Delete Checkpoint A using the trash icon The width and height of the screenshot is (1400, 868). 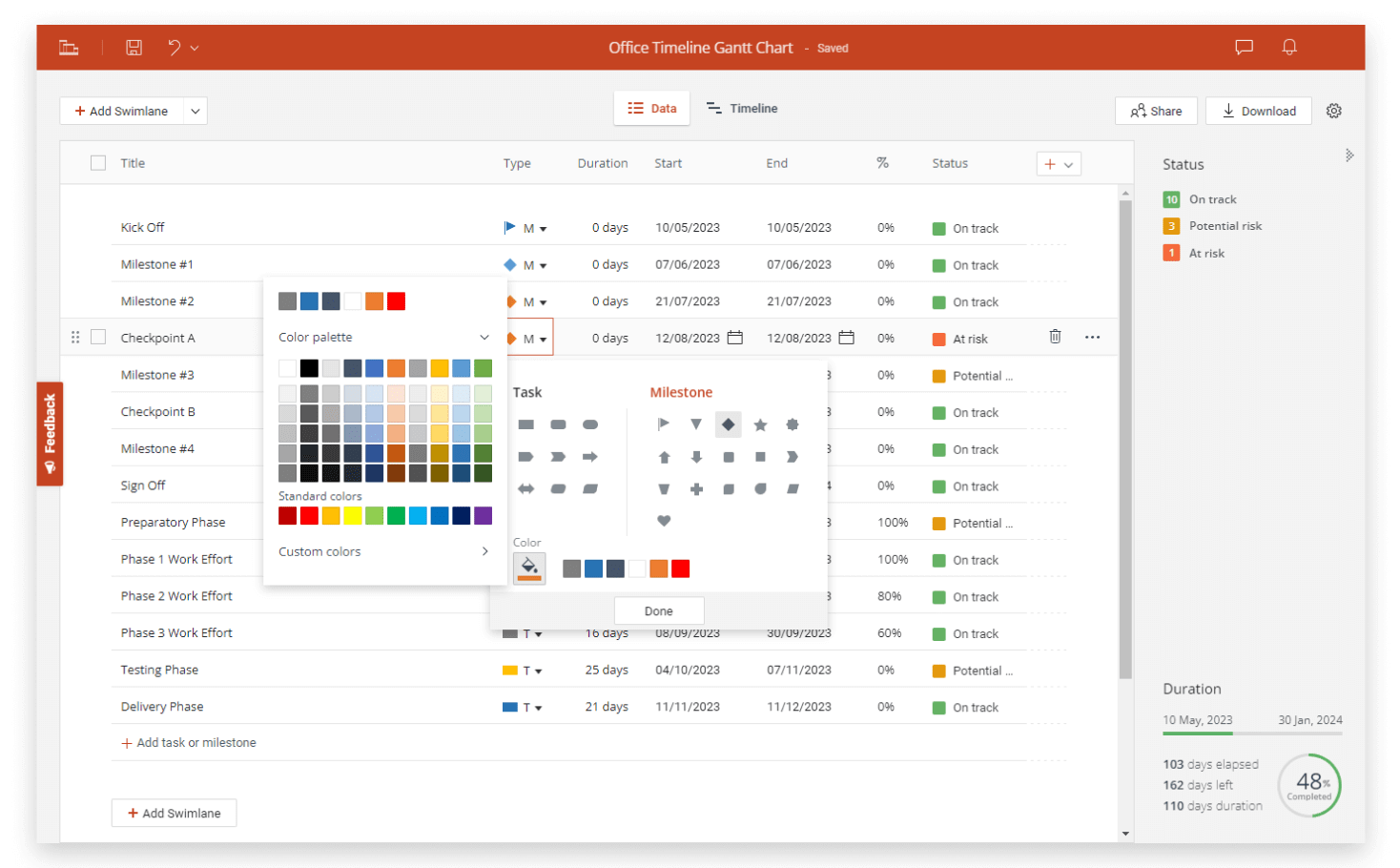coord(1054,337)
